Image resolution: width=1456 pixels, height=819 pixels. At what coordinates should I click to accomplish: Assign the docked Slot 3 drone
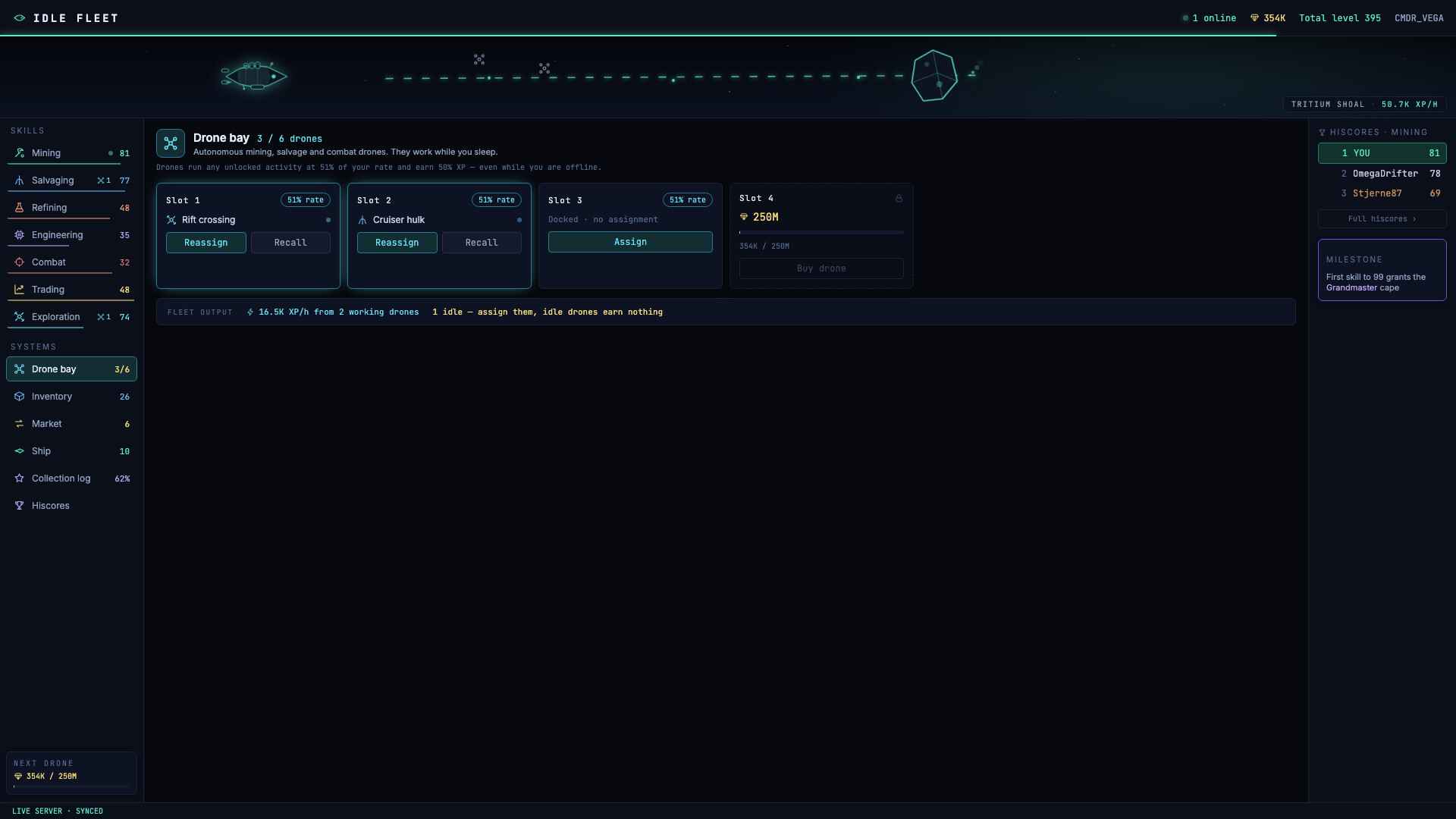[630, 242]
